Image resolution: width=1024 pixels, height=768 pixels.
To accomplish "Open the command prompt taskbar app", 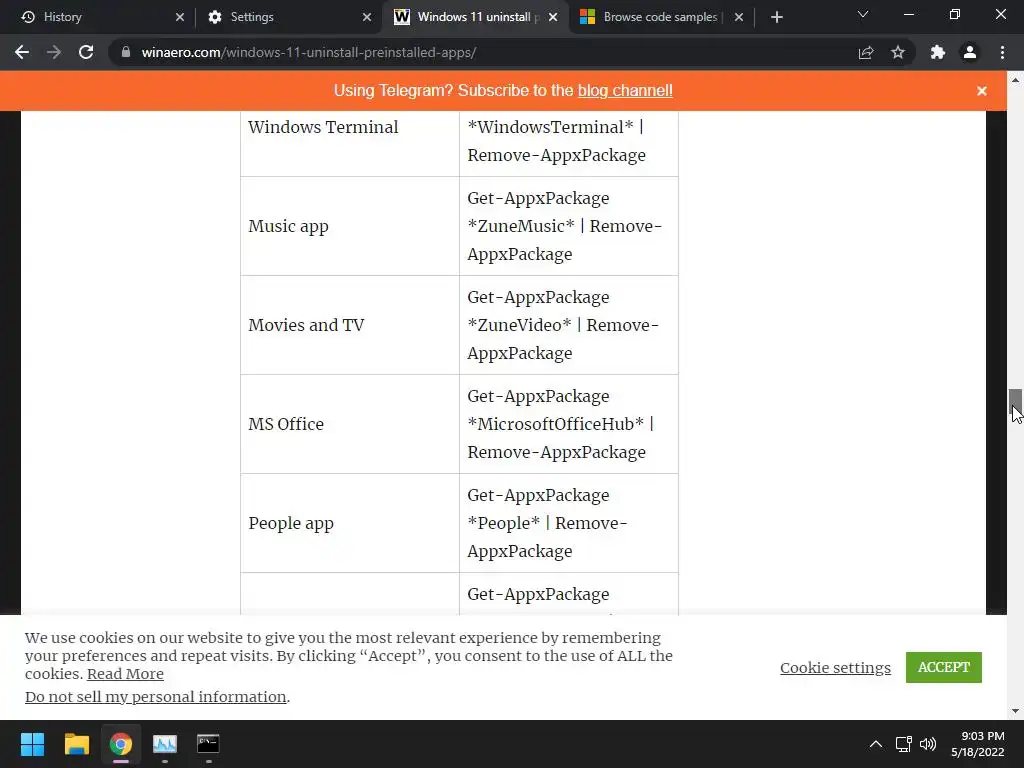I will (208, 744).
